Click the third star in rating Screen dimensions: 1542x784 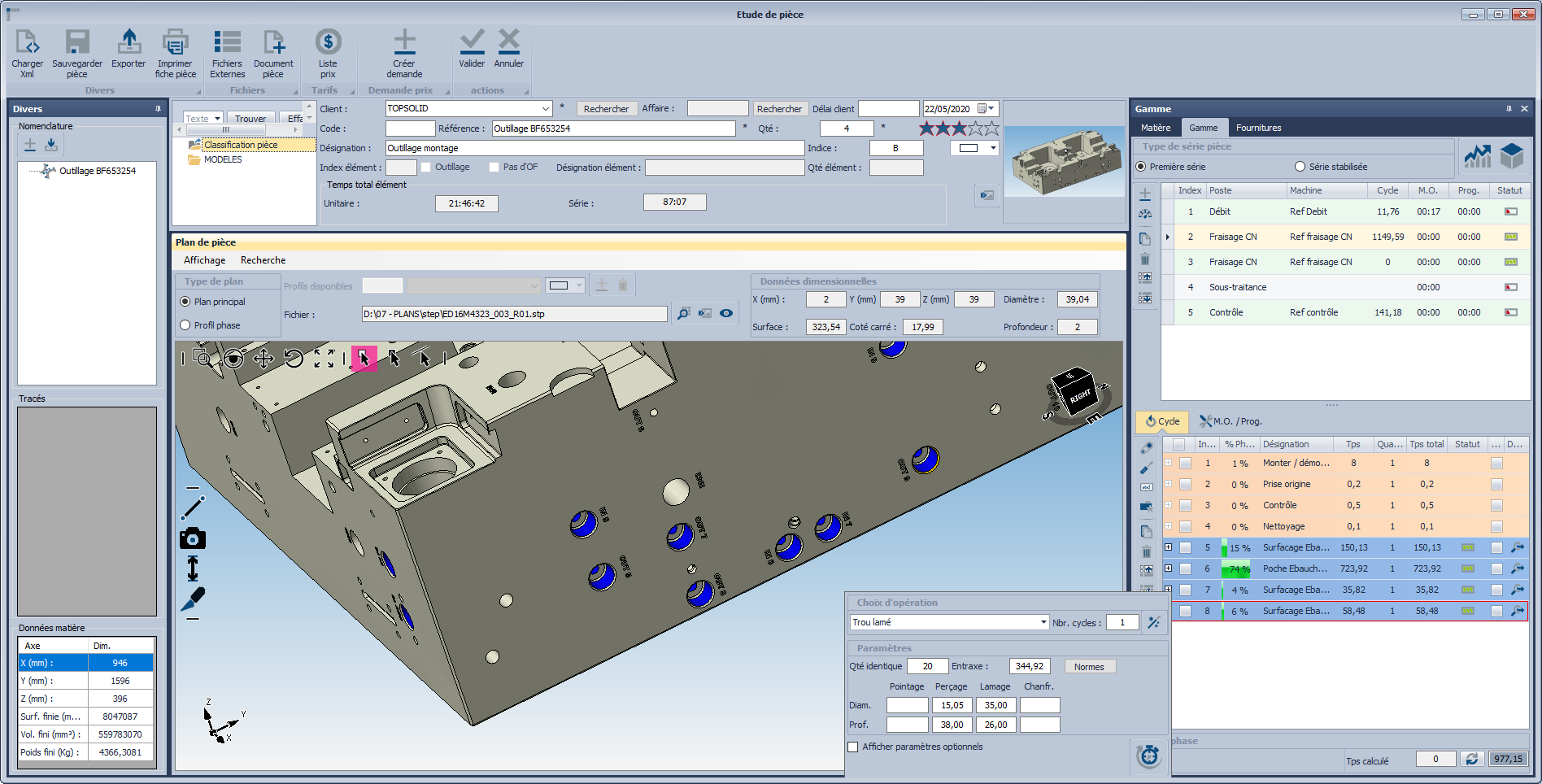tap(959, 128)
